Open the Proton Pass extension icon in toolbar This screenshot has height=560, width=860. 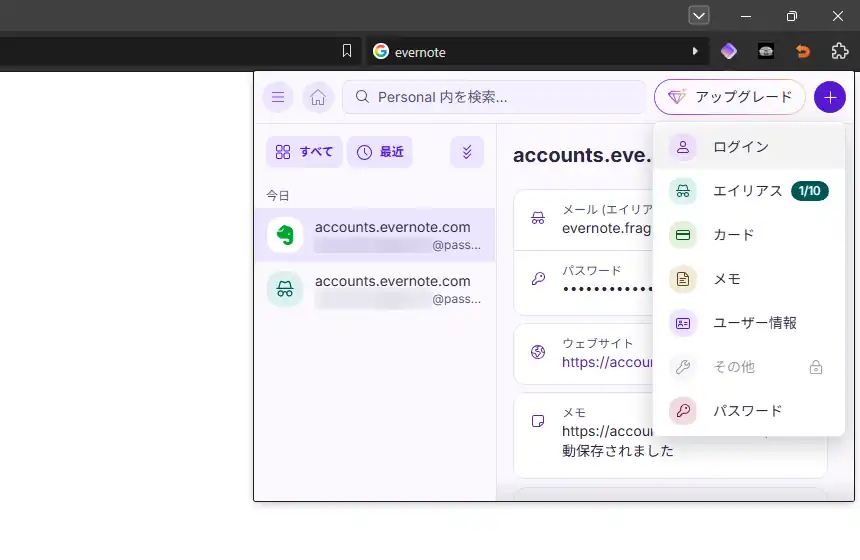pos(729,51)
